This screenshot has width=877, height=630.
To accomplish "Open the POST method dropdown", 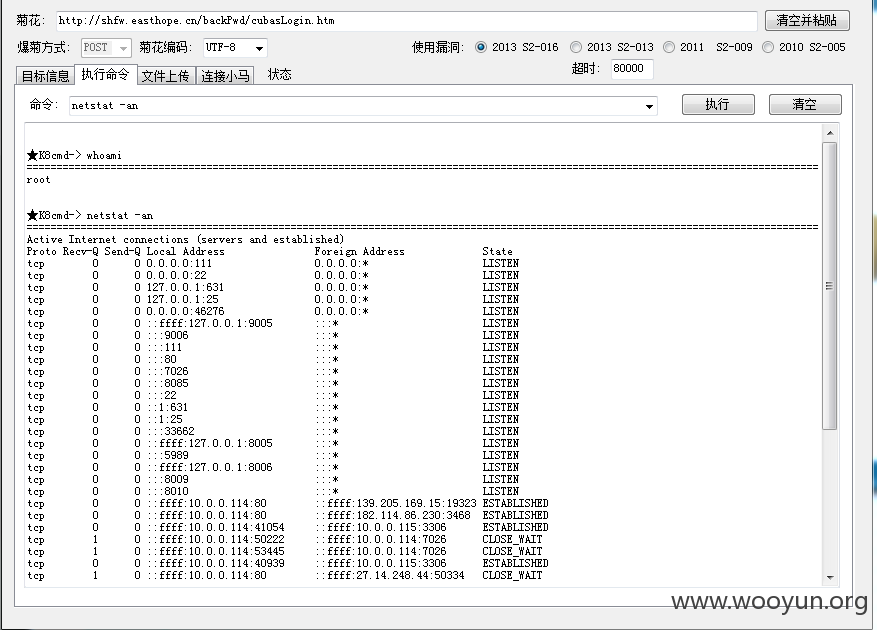I will pos(106,48).
